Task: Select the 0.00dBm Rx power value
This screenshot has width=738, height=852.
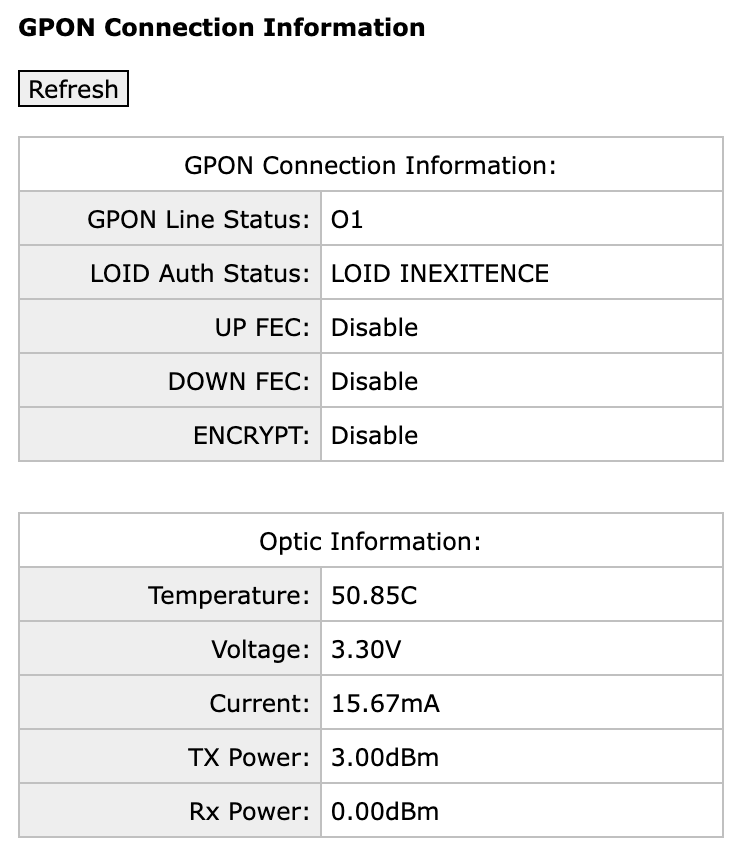Action: coord(385,811)
